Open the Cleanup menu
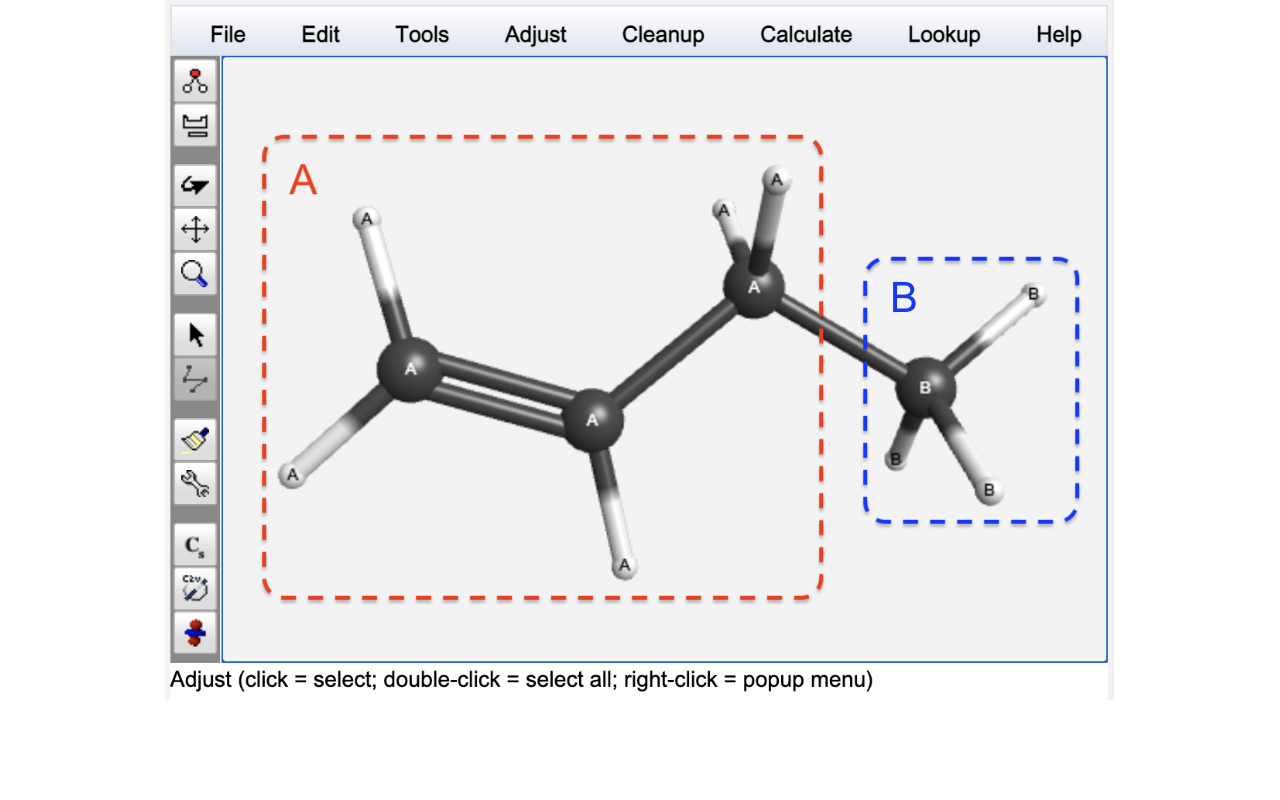 coord(663,35)
